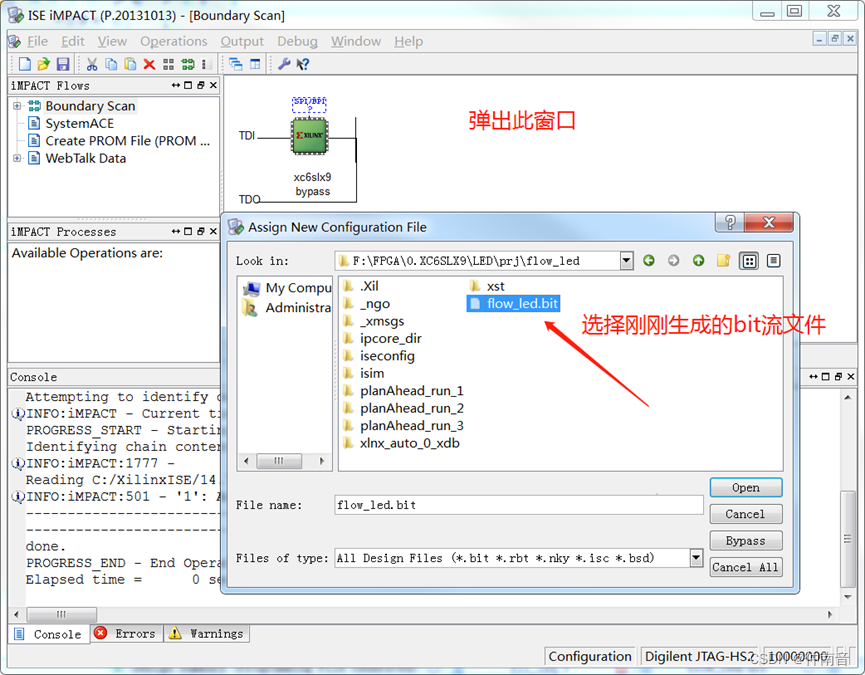Click the red X Delete icon
The height and width of the screenshot is (675, 865).
149,64
